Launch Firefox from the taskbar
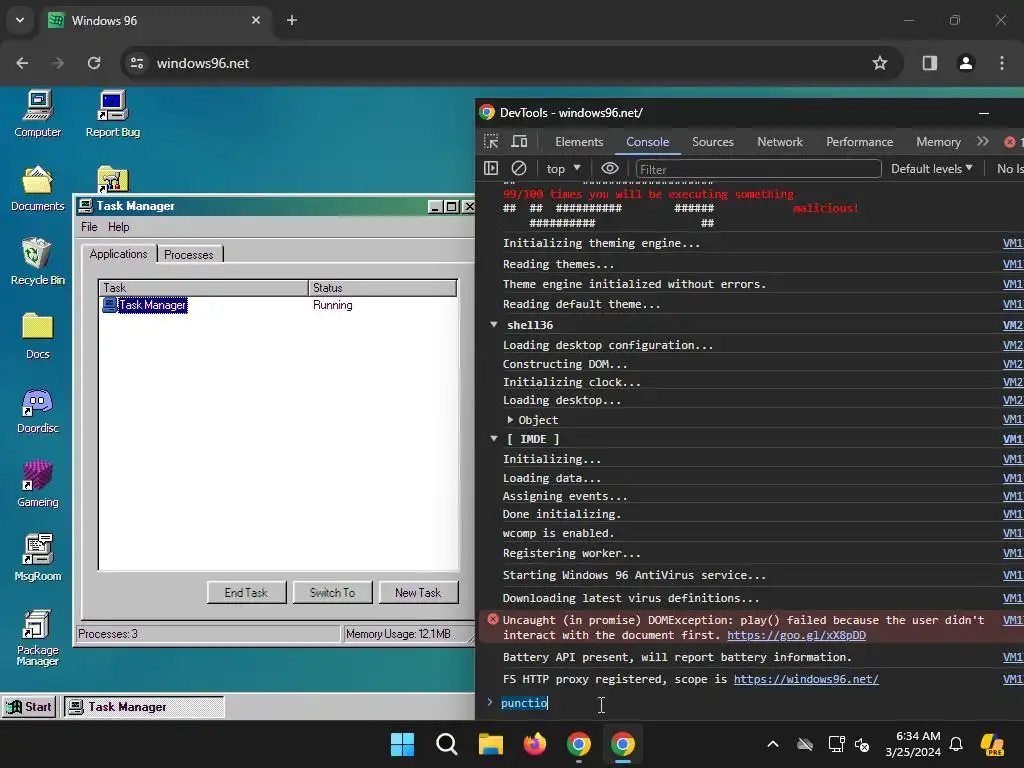Viewport: 1024px width, 768px height. point(535,744)
